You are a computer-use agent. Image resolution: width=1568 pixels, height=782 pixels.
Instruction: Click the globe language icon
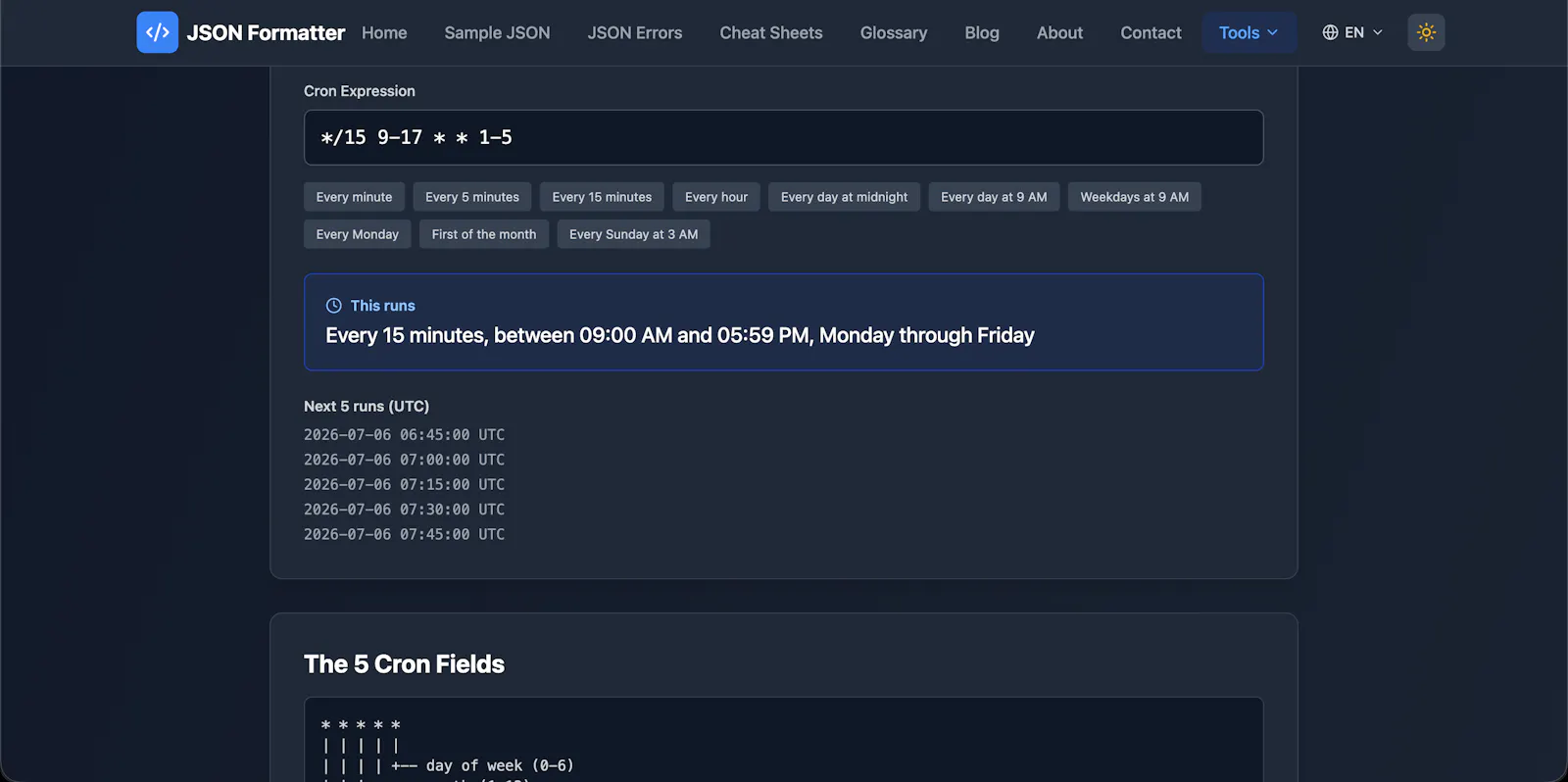1330,32
